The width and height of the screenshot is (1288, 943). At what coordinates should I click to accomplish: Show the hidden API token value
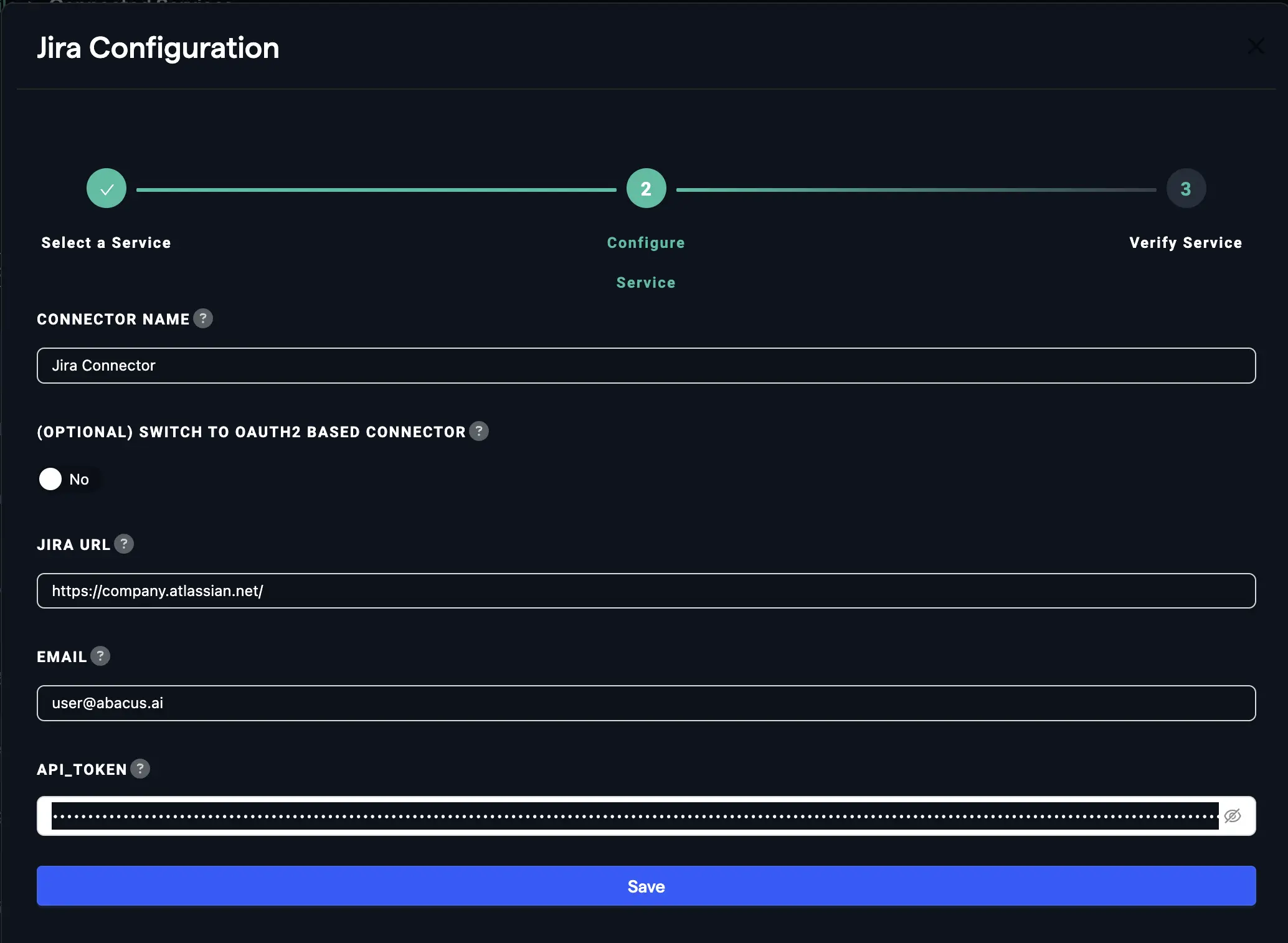point(1233,815)
